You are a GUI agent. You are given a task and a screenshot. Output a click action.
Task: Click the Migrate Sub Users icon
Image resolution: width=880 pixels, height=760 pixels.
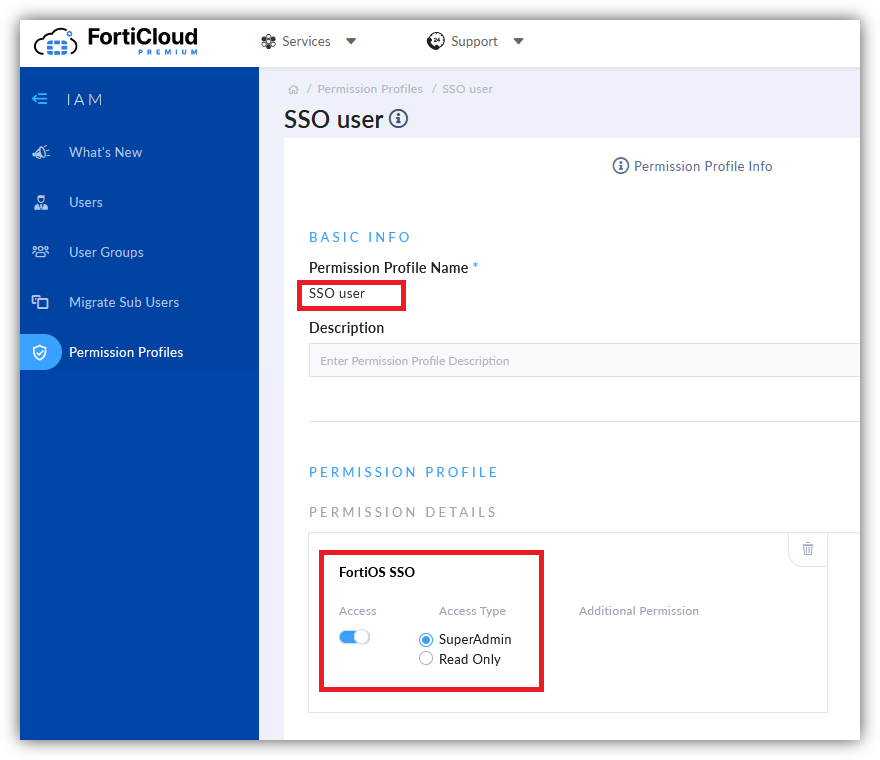[x=41, y=302]
